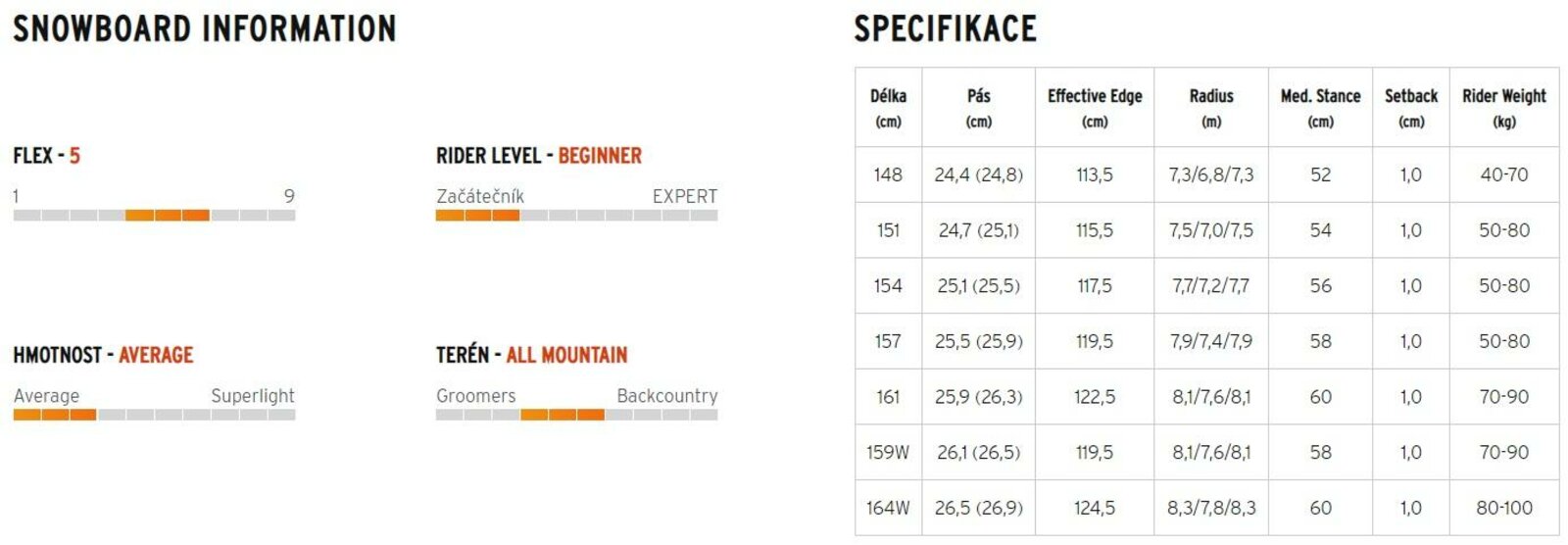1568x545 pixels.
Task: Click the ALL MOUNTAIN terrain label
Action: (x=566, y=355)
